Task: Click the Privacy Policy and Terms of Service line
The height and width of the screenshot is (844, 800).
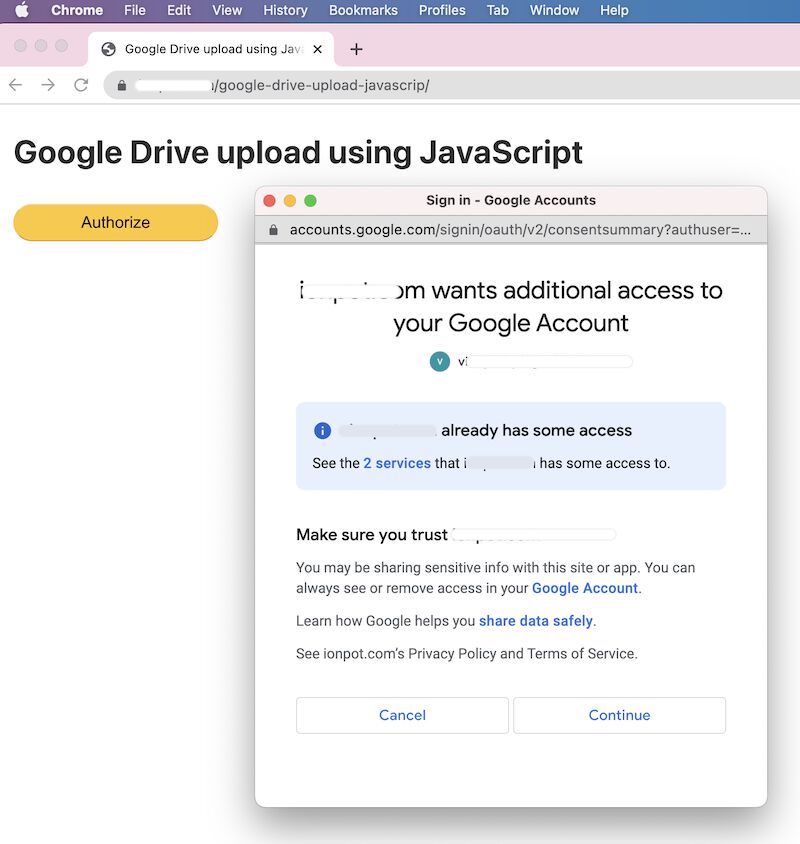Action: click(x=467, y=653)
